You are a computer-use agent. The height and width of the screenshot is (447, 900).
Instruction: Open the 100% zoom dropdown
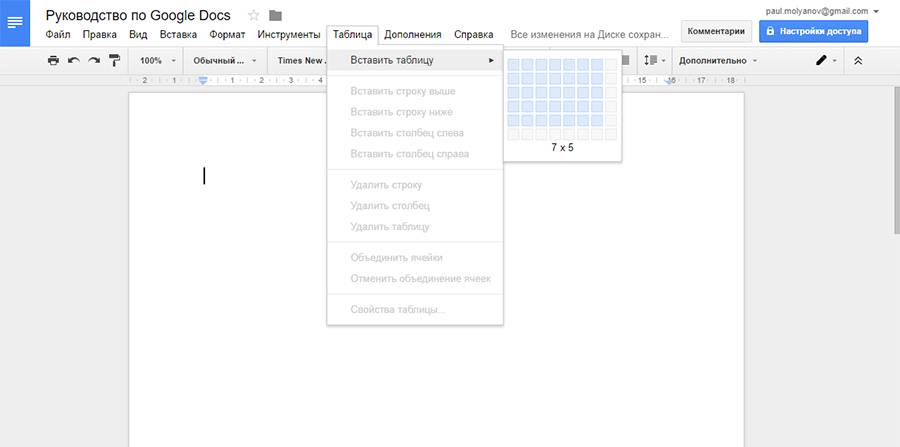pos(157,60)
